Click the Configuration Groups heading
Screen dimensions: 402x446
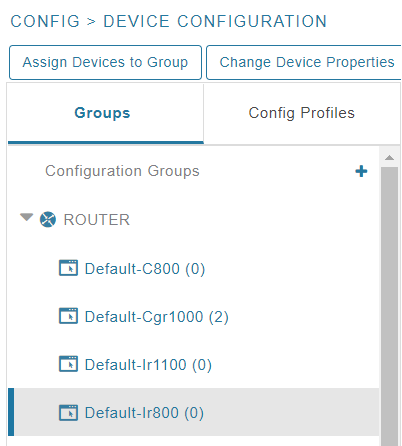tap(122, 171)
